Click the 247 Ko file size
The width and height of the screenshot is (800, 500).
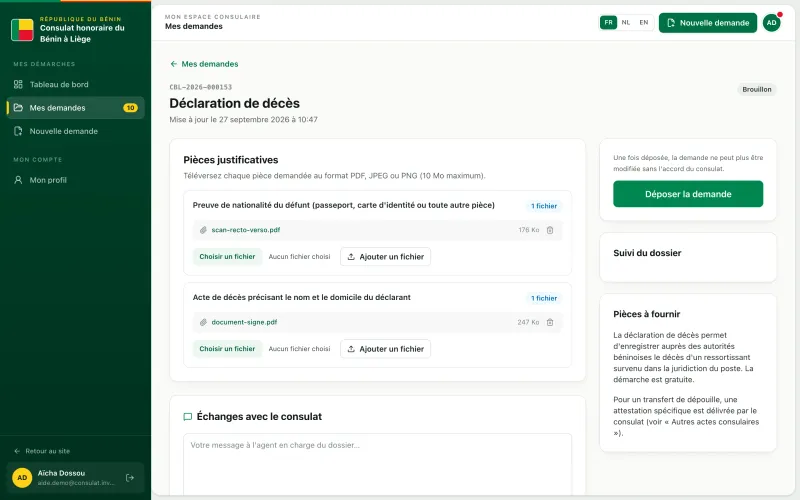(528, 322)
